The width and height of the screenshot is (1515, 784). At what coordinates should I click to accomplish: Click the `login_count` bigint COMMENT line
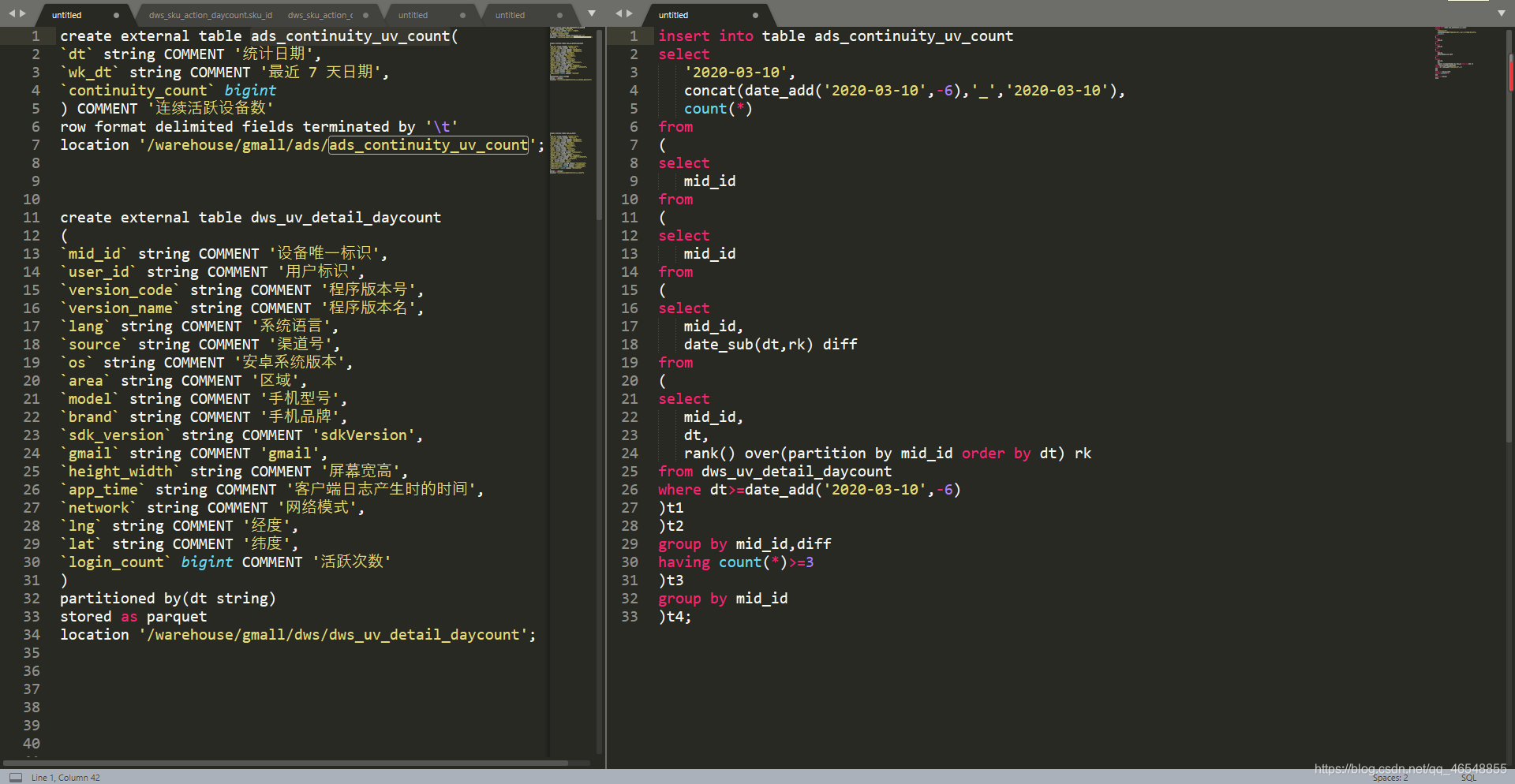click(x=226, y=562)
